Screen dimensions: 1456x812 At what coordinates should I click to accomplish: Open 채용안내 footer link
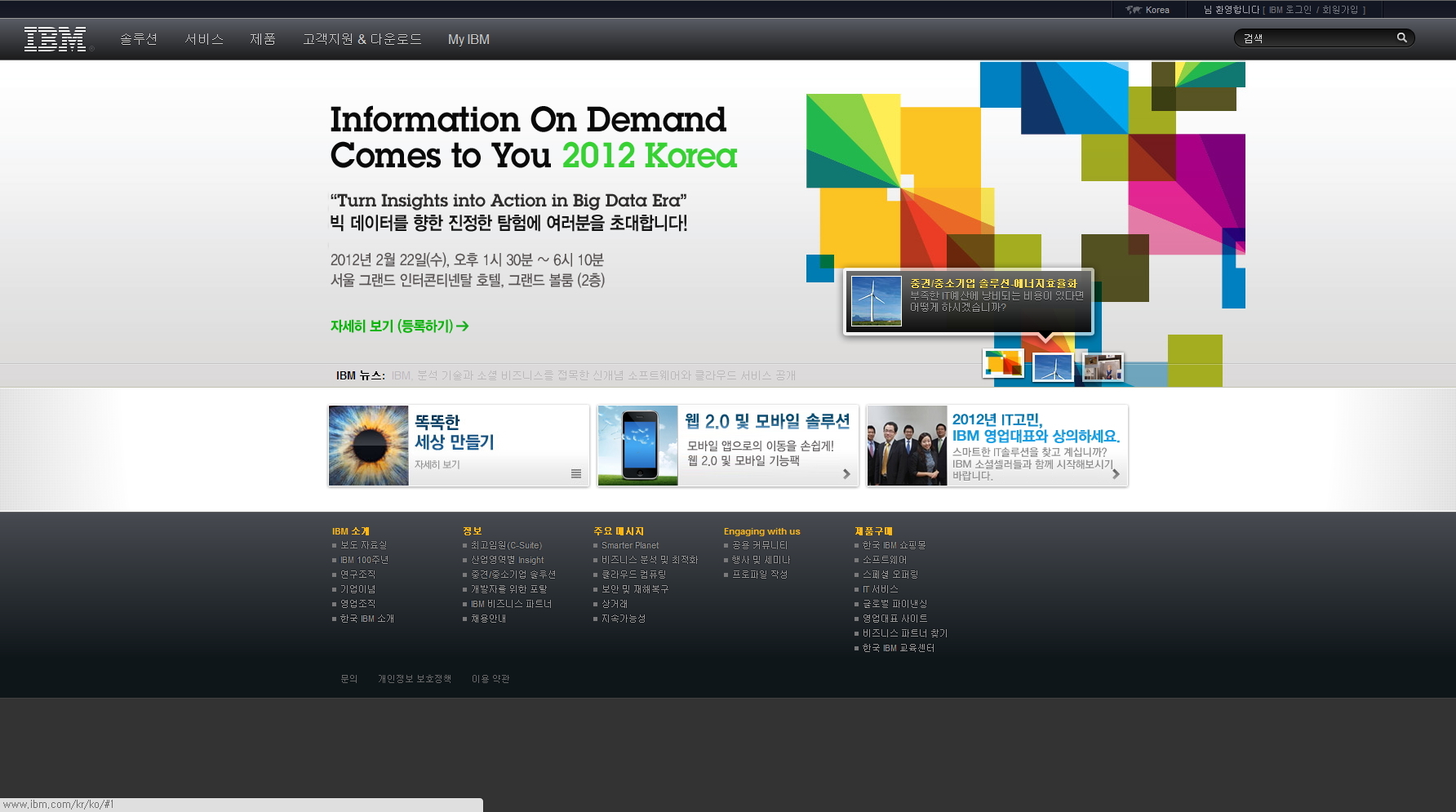pyautogui.click(x=488, y=619)
